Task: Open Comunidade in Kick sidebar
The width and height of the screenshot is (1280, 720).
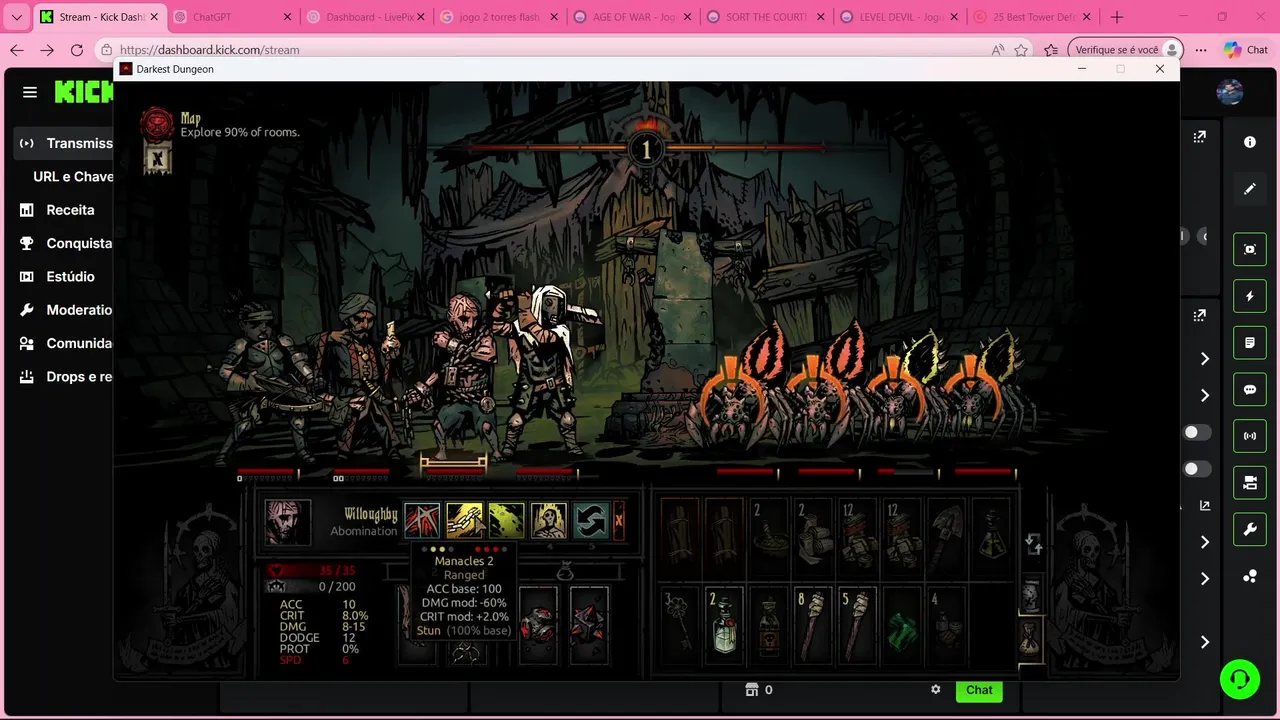Action: click(x=66, y=343)
